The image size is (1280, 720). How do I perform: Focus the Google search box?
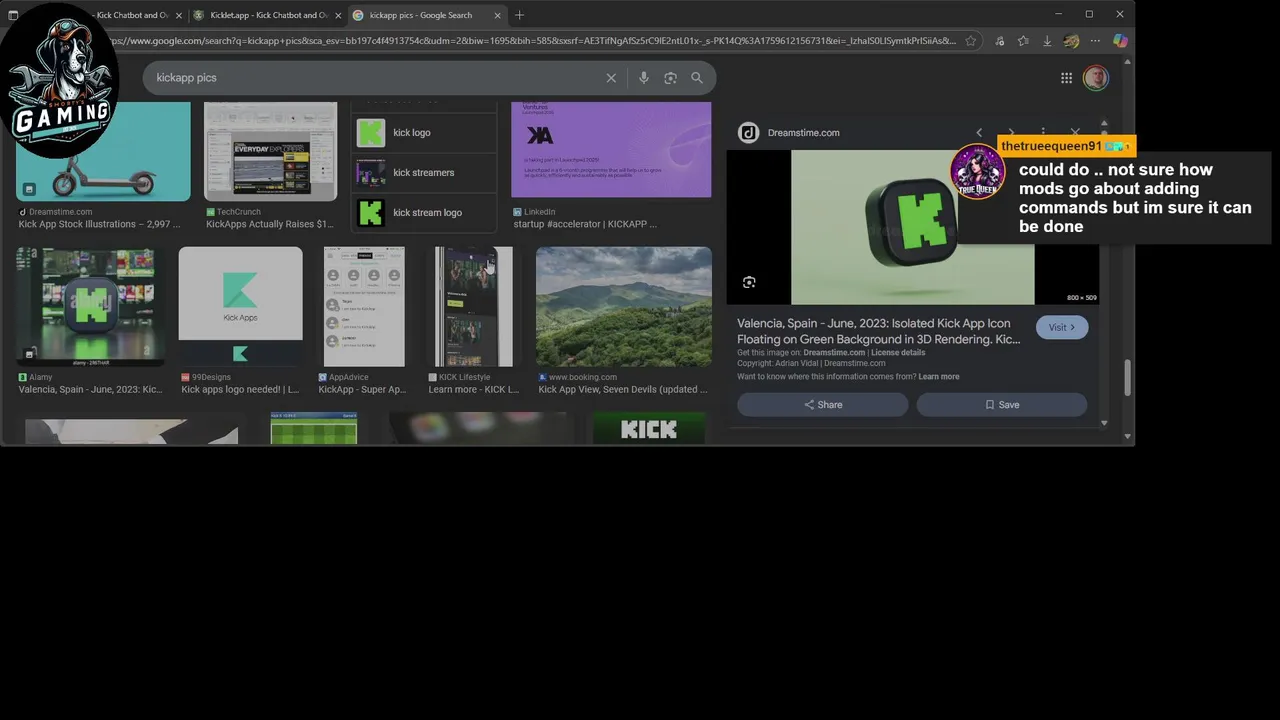[x=380, y=78]
